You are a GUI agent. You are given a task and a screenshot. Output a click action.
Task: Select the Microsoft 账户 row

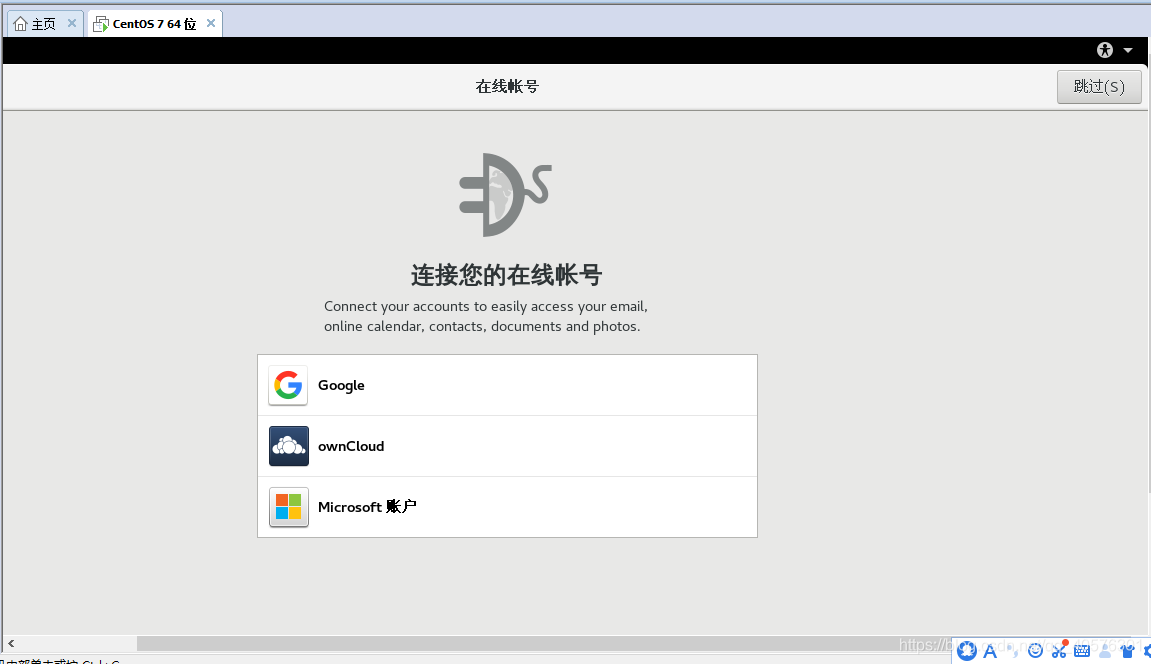(507, 507)
